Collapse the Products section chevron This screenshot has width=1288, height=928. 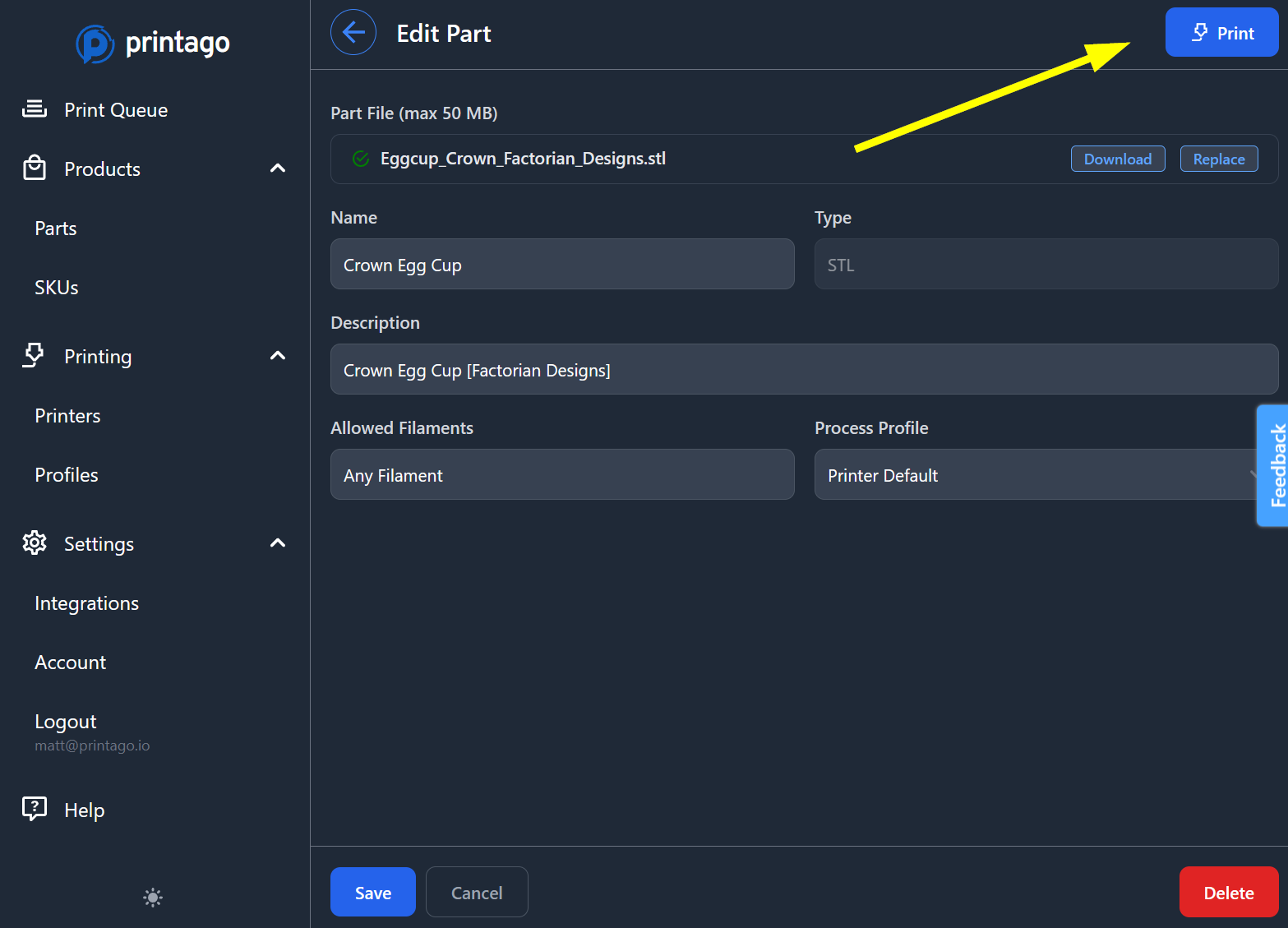(x=278, y=169)
